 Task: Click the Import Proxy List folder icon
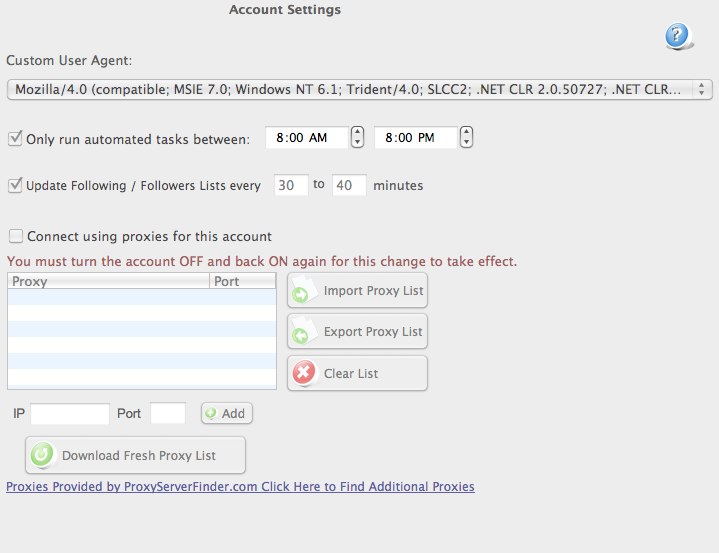303,290
